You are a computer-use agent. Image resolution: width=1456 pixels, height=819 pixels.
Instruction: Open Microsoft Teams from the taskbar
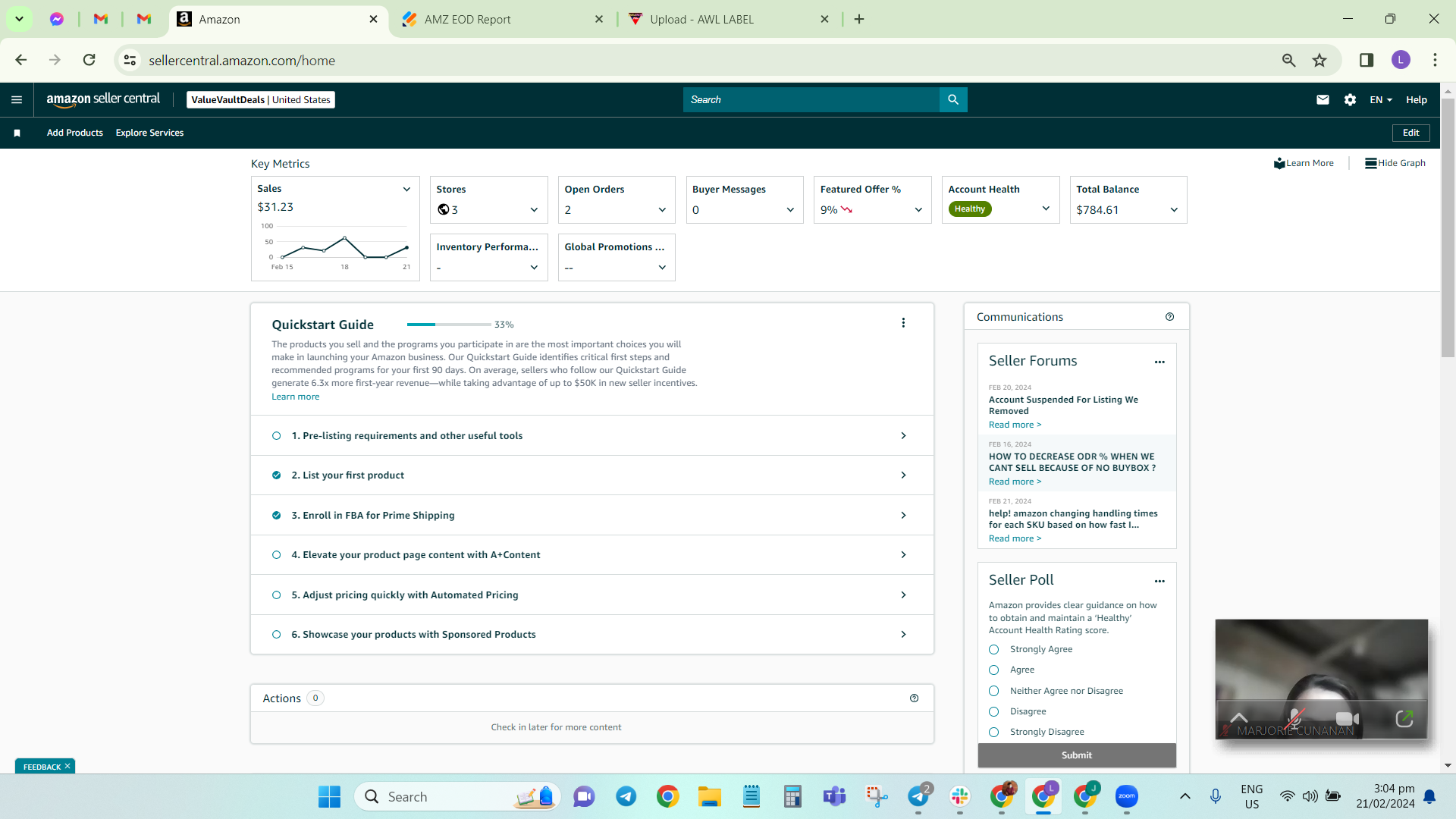(834, 796)
